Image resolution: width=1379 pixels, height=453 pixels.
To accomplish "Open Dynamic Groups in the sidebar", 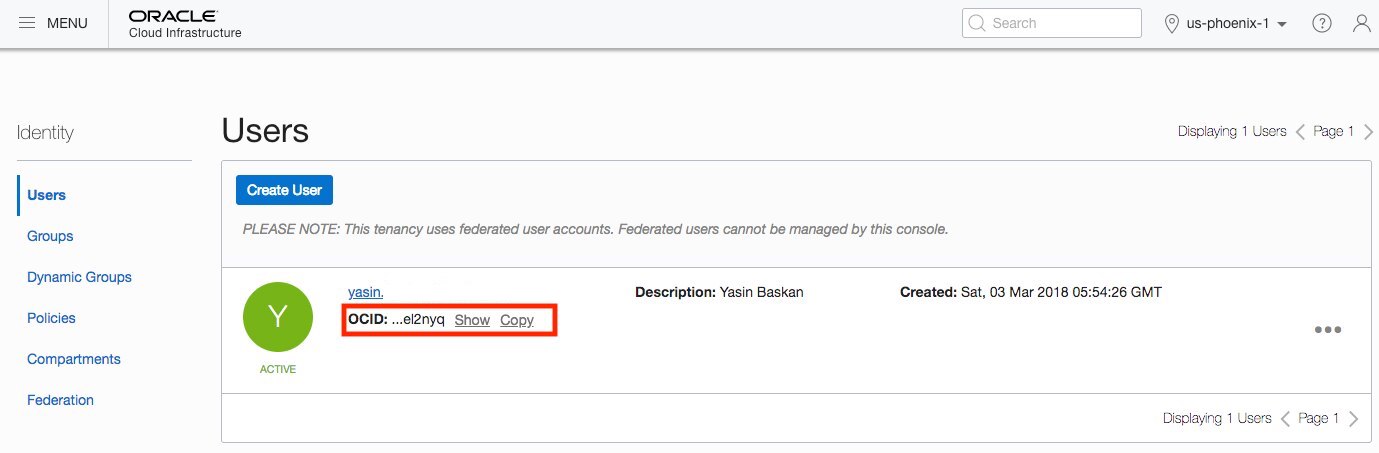I will [79, 277].
